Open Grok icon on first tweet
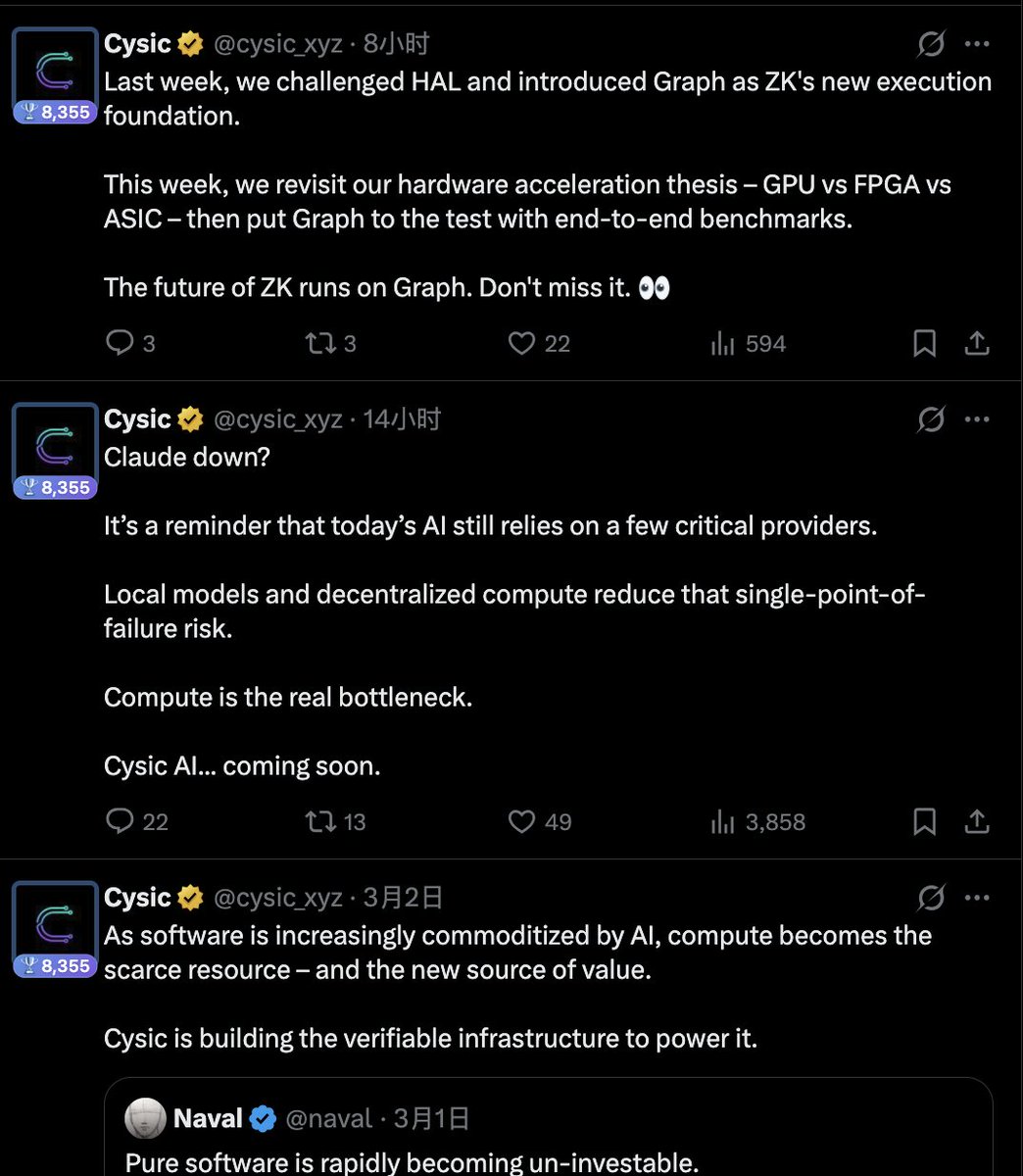 [x=931, y=44]
